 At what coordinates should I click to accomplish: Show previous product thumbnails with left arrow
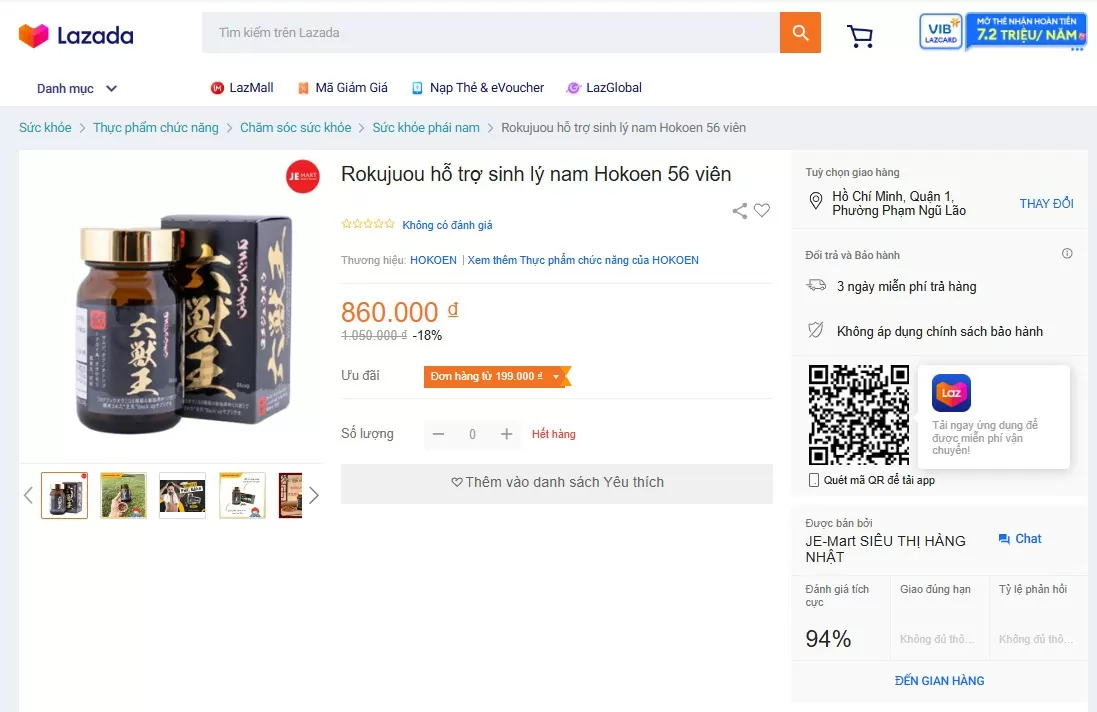point(28,495)
